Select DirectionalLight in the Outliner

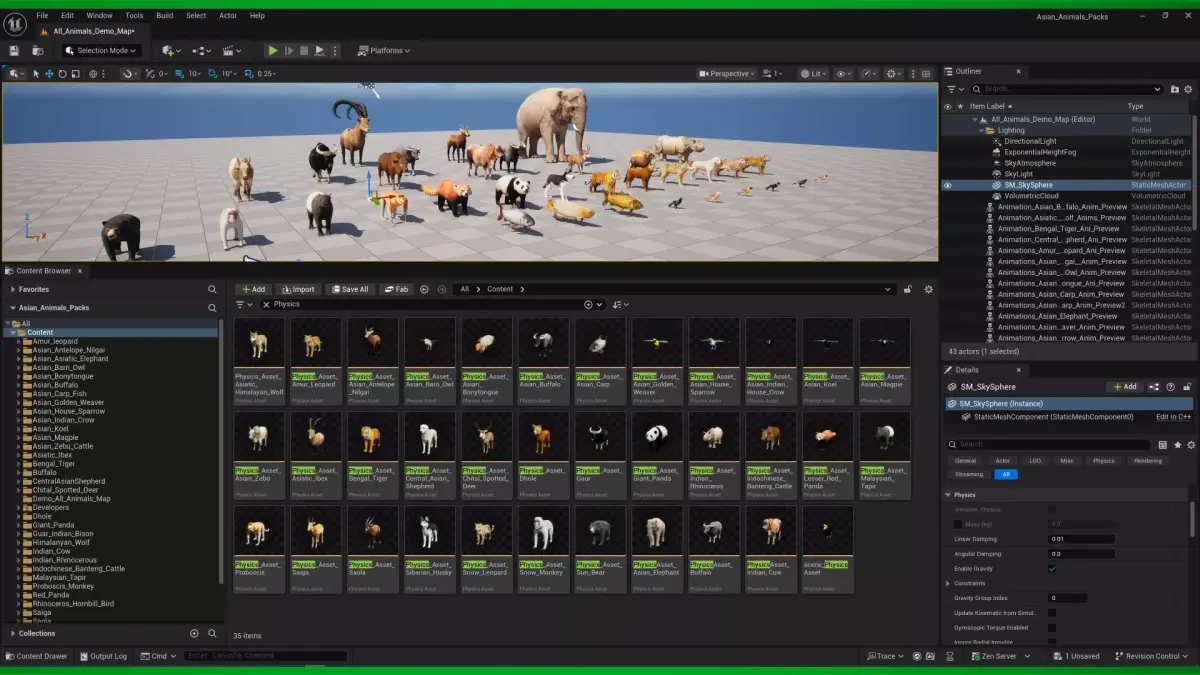(x=1030, y=141)
